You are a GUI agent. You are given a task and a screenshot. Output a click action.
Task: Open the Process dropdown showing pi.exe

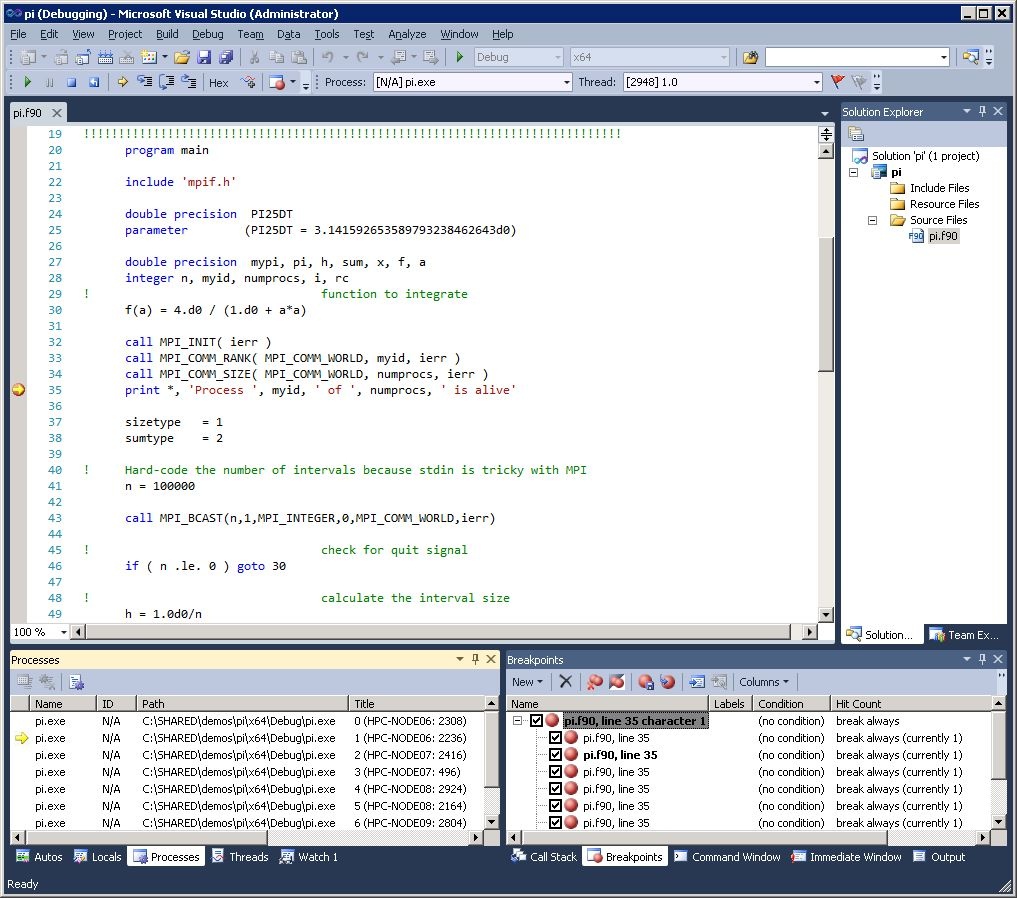tap(564, 83)
